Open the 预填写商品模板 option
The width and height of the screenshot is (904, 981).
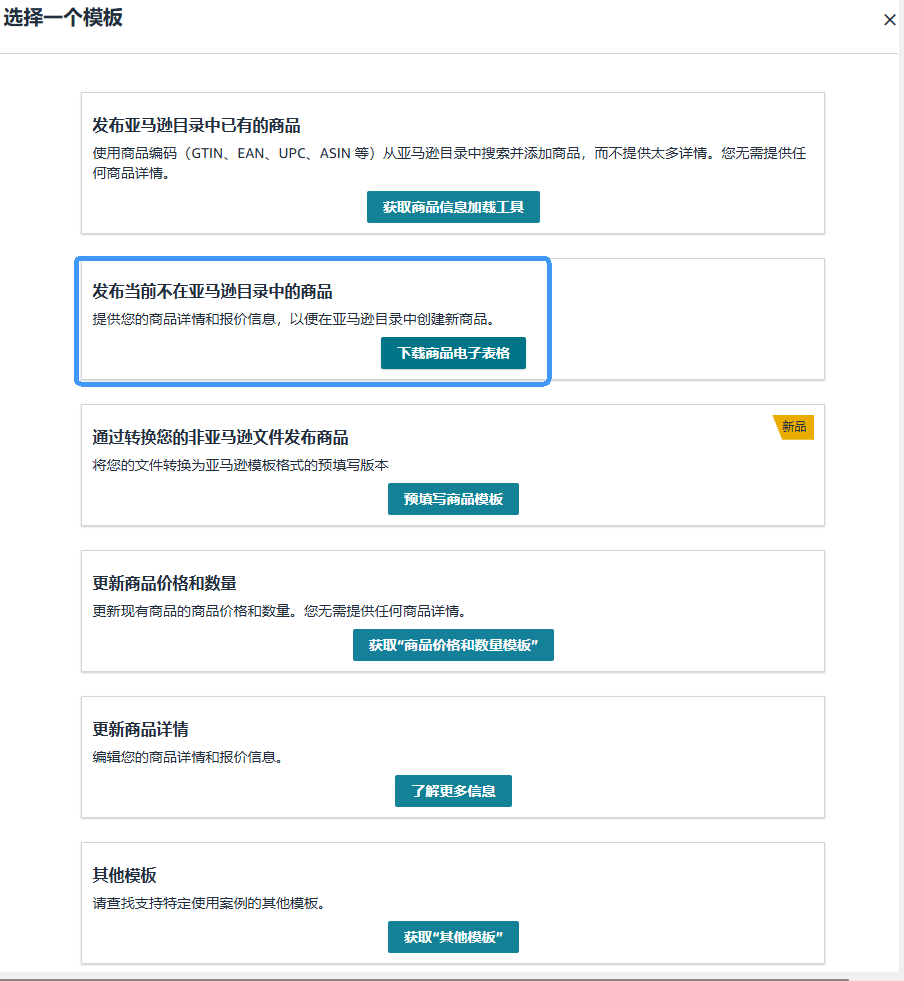coord(453,499)
